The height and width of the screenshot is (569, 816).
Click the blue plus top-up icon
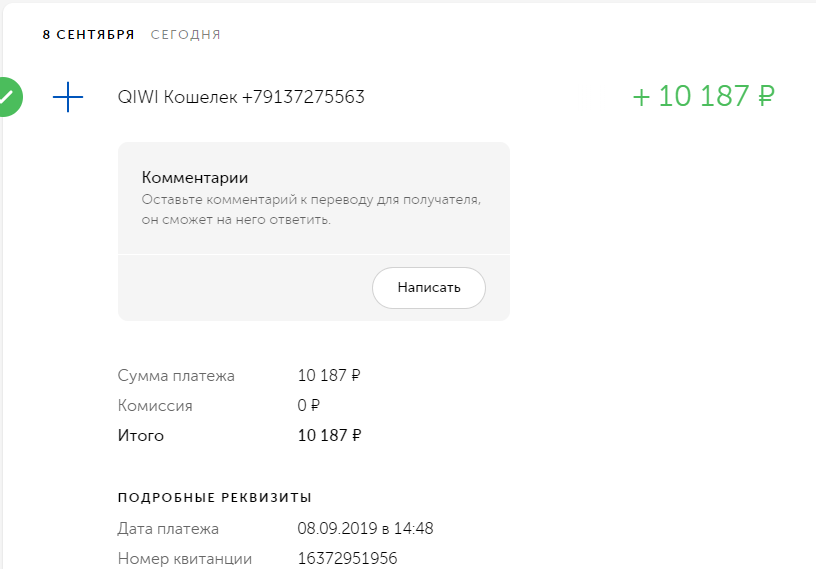(x=67, y=97)
